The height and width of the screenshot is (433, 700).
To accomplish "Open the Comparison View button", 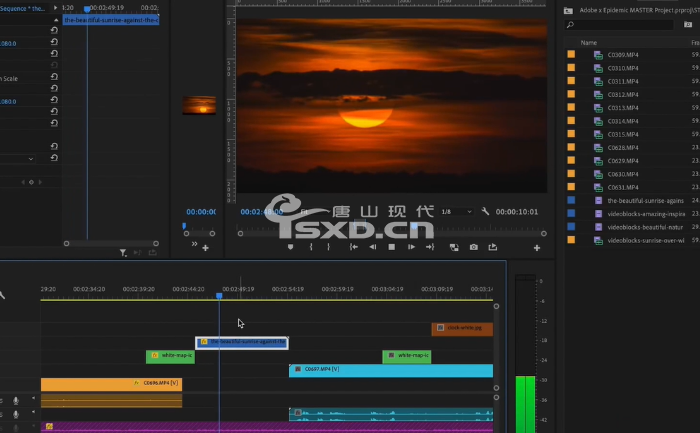I will tap(454, 247).
